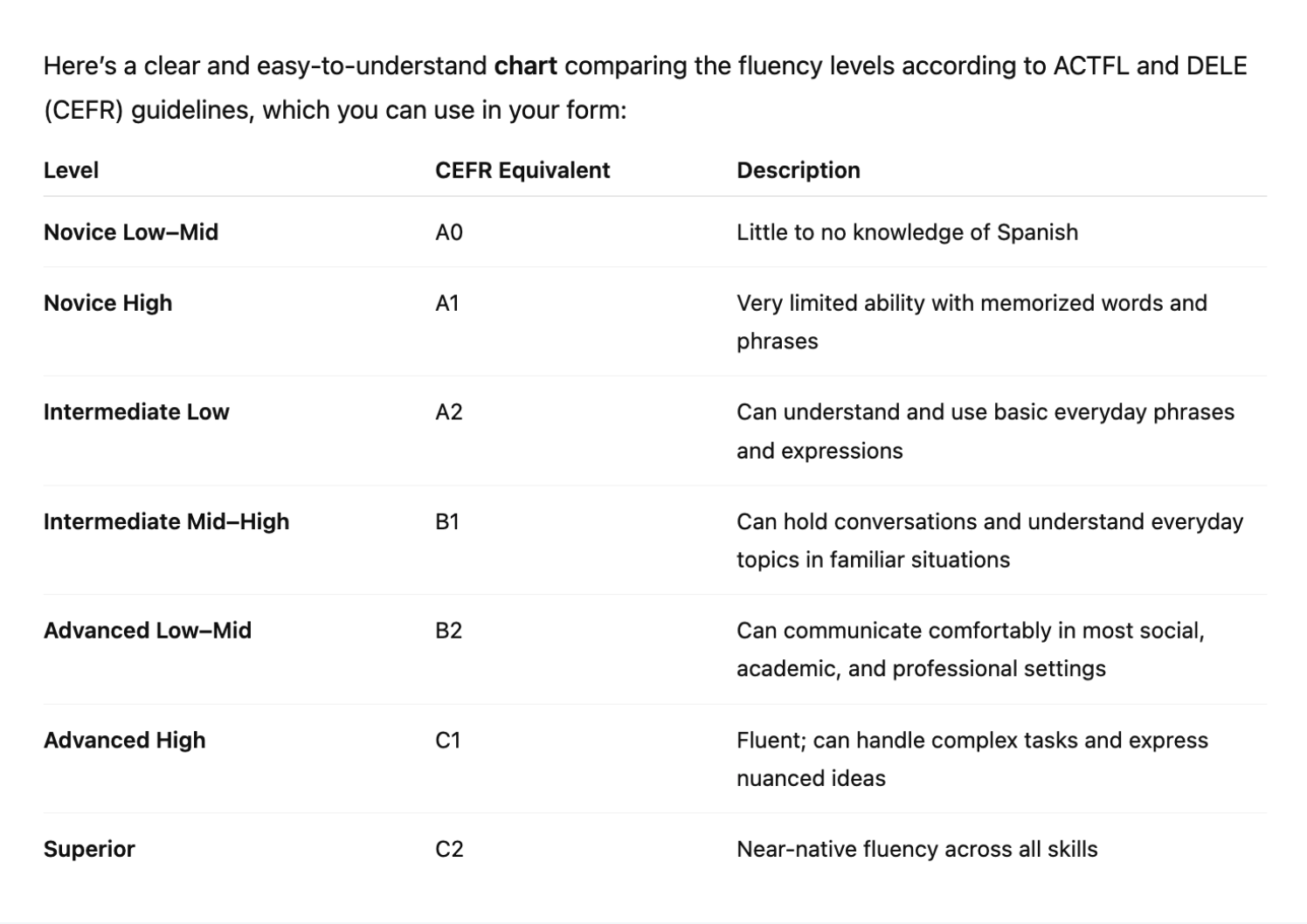This screenshot has height=924, width=1307.
Task: Click the Novice High level cell
Action: (x=108, y=303)
